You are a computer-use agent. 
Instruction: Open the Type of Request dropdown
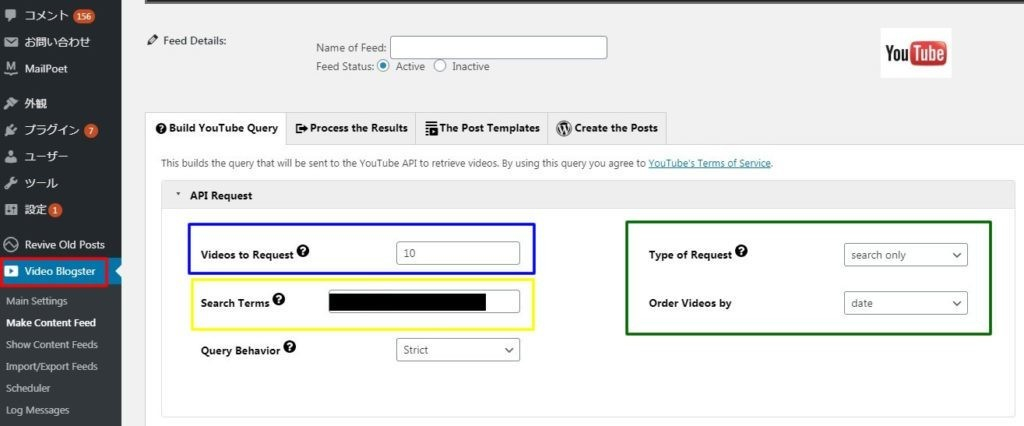coord(905,255)
